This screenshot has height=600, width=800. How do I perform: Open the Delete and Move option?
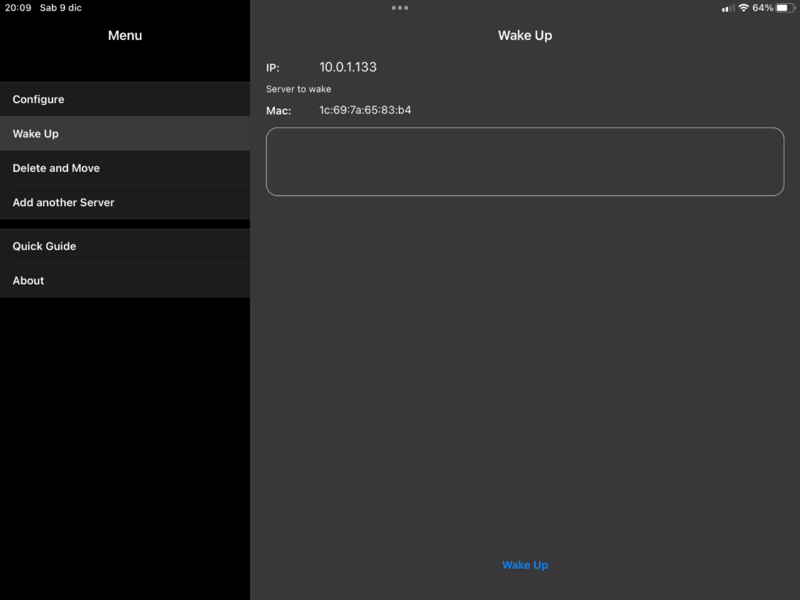click(56, 168)
